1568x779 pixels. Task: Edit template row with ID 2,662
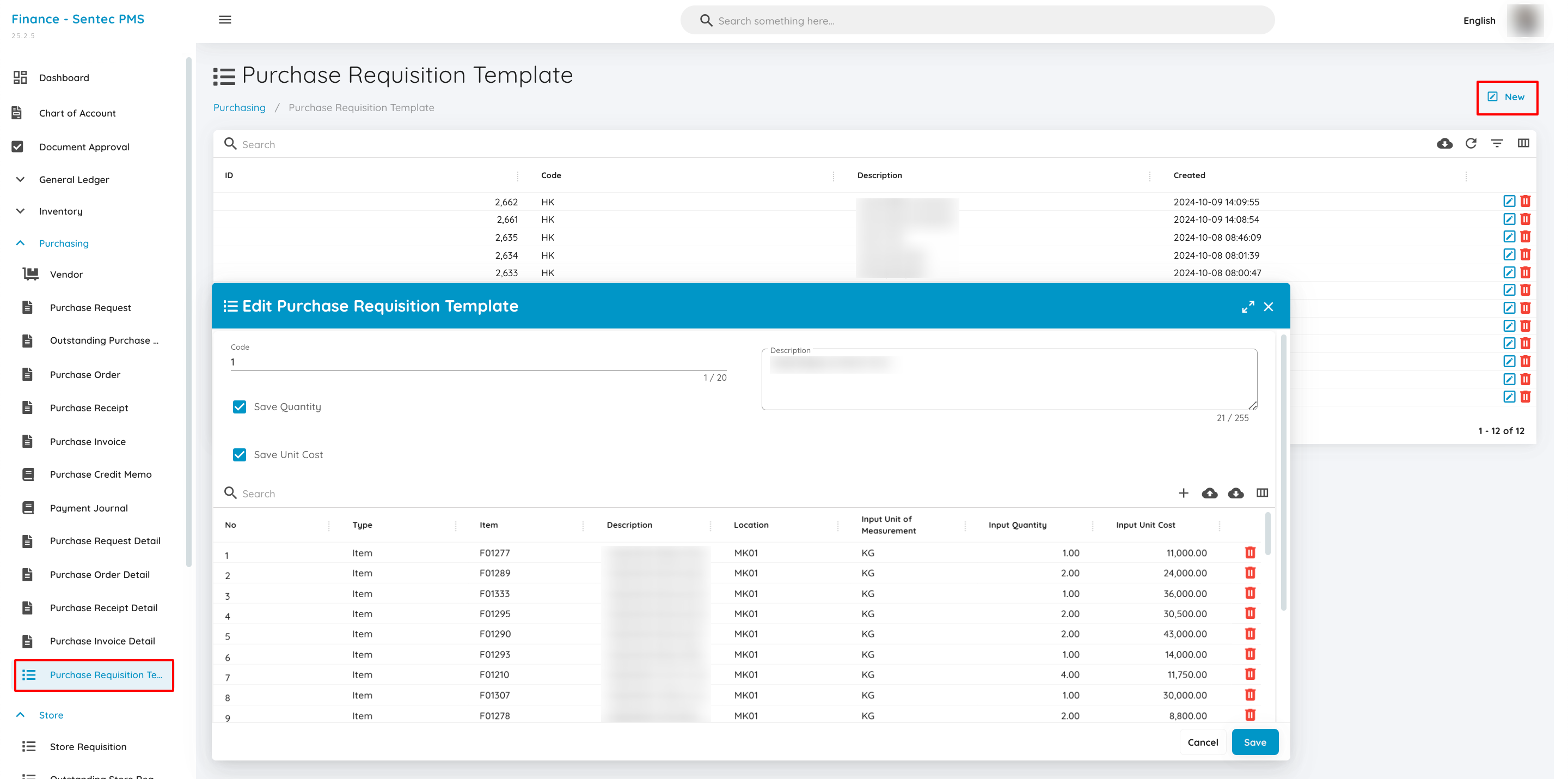(1509, 202)
